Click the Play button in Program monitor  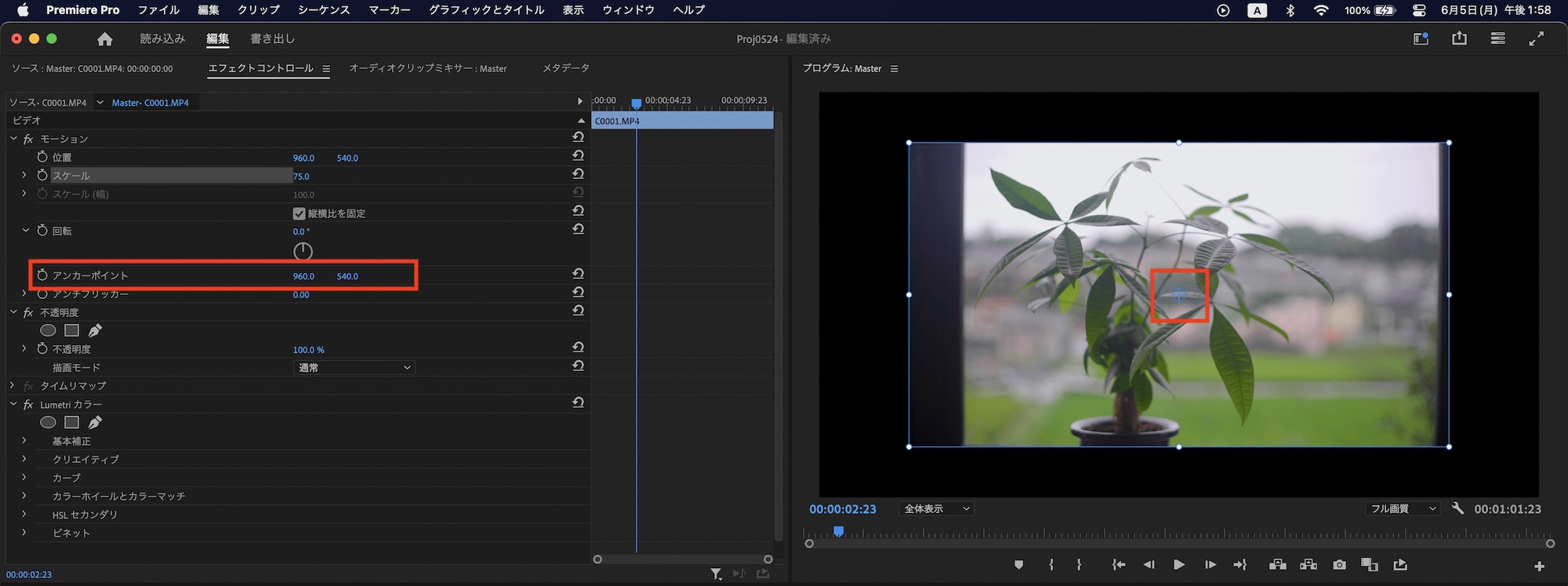point(1178,565)
